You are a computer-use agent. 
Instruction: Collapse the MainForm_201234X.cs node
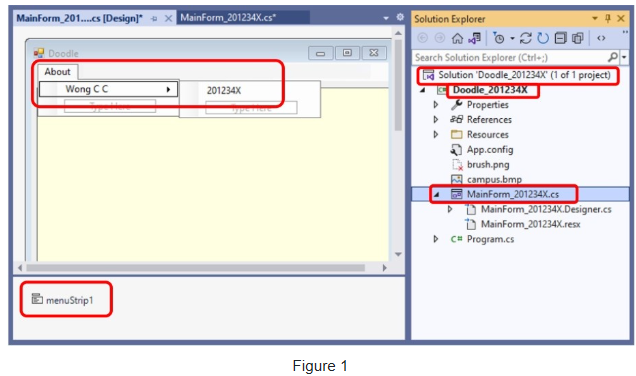437,195
